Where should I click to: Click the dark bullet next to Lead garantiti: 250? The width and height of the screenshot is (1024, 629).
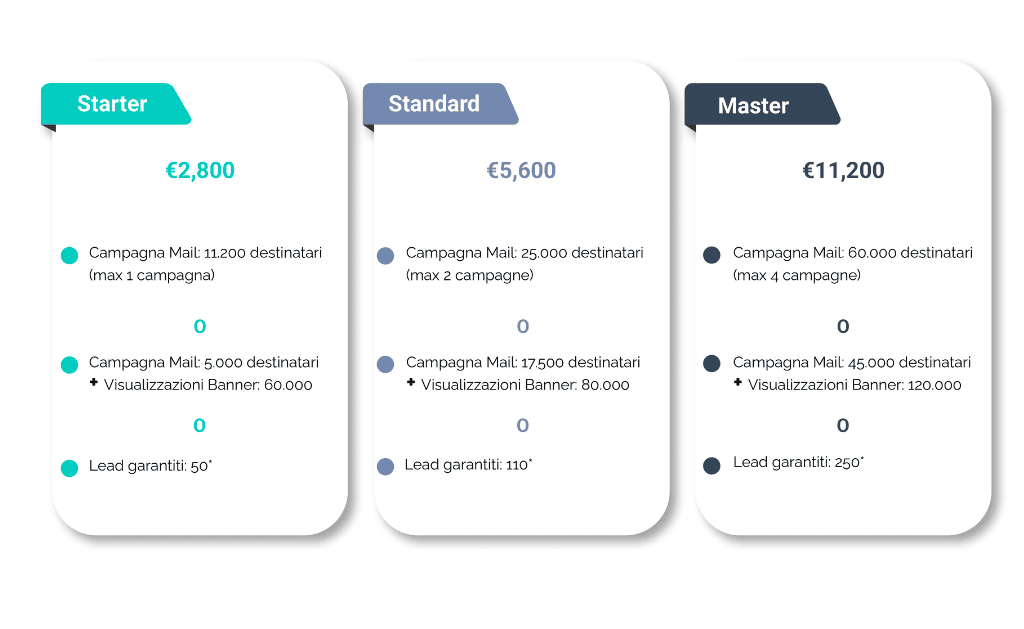pyautogui.click(x=712, y=466)
